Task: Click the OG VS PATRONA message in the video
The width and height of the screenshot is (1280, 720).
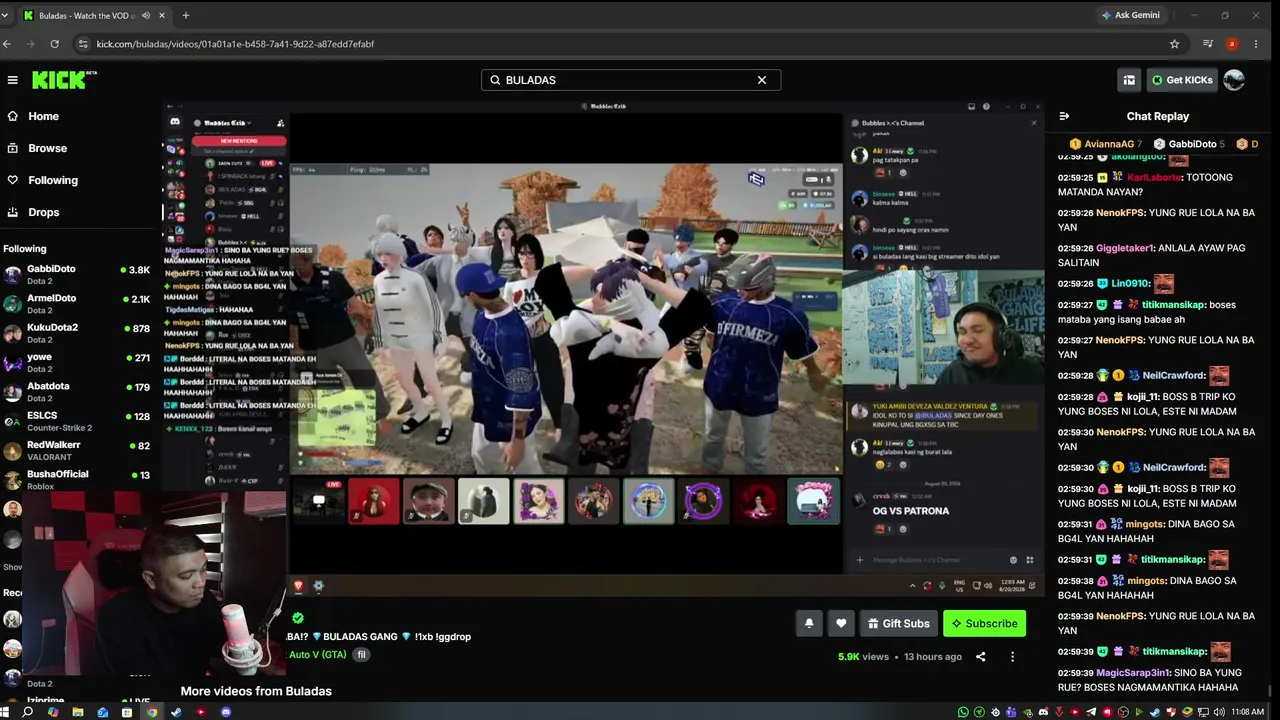Action: pyautogui.click(x=911, y=511)
